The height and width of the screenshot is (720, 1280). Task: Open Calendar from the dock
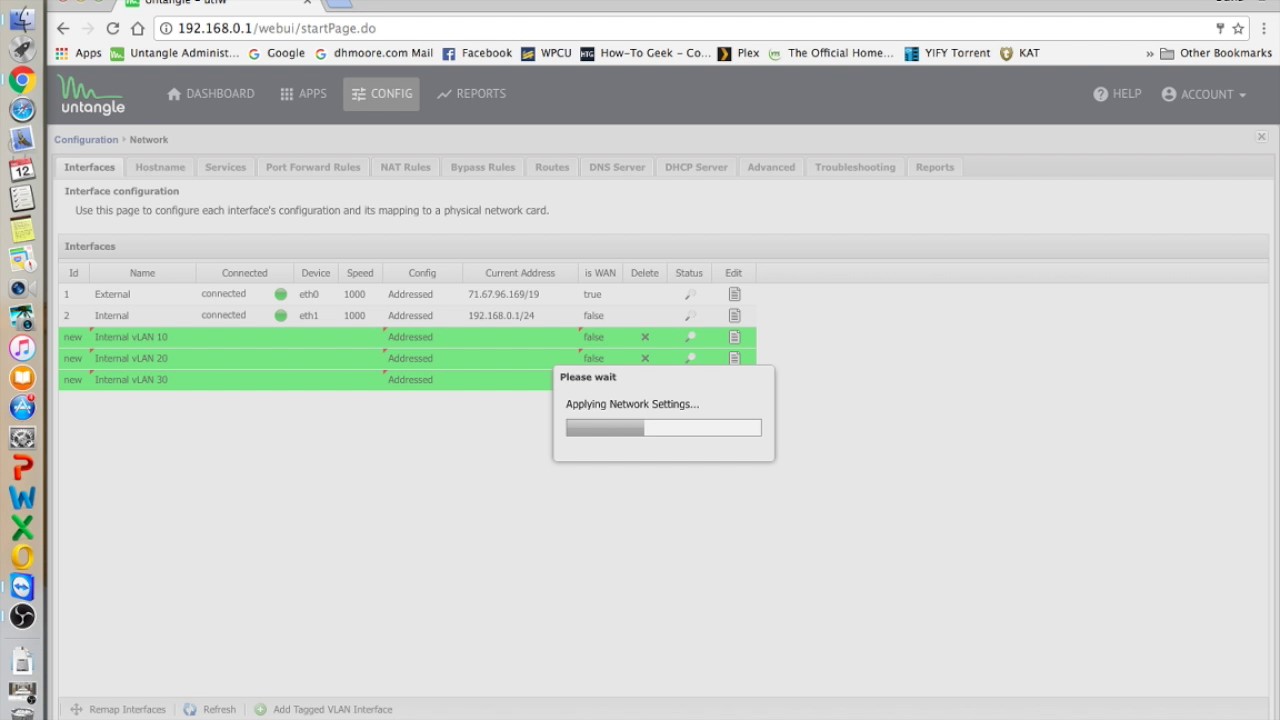pyautogui.click(x=22, y=169)
